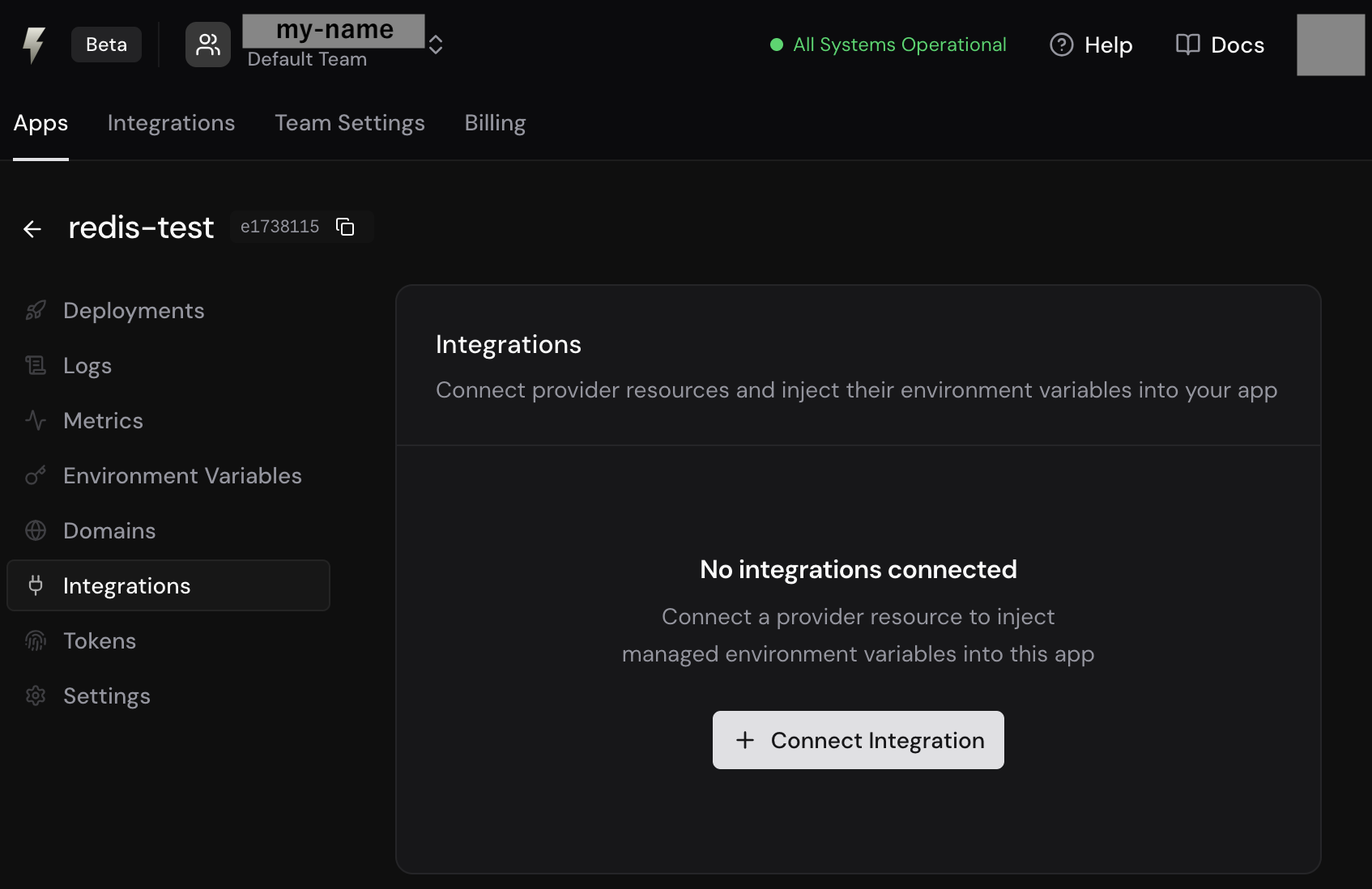Click the Tokens fingerprint icon
The height and width of the screenshot is (889, 1372).
pyautogui.click(x=36, y=641)
